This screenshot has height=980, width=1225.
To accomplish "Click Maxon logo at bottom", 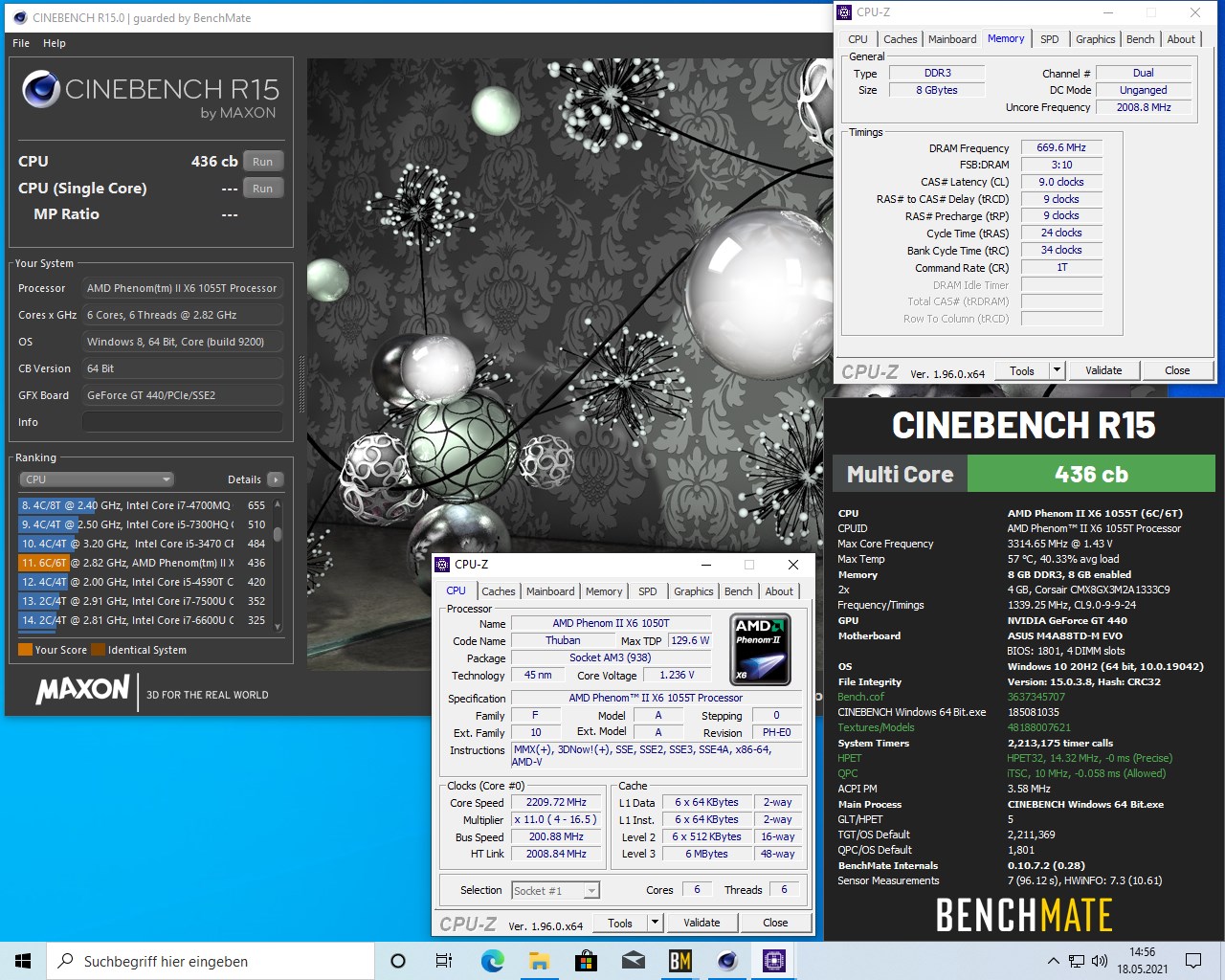I will (x=82, y=689).
